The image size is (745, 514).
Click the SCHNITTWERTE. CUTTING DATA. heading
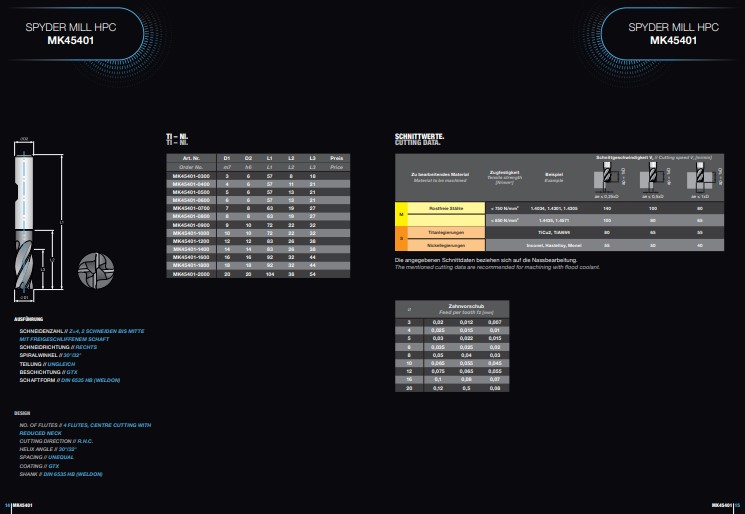419,139
